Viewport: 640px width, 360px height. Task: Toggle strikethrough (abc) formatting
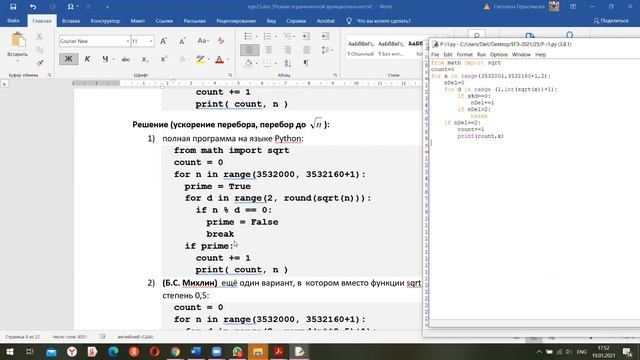point(125,59)
